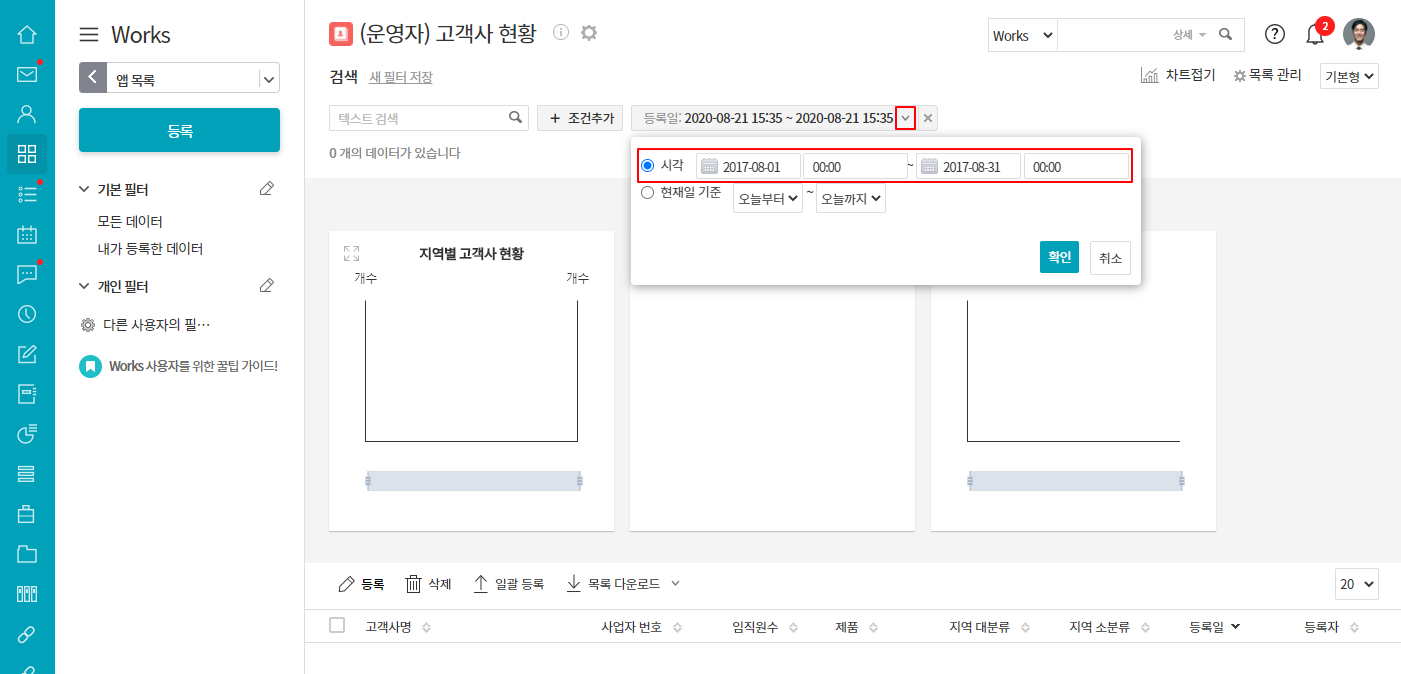The image size is (1401, 674).
Task: Click the 확인 button
Action: (x=1059, y=257)
